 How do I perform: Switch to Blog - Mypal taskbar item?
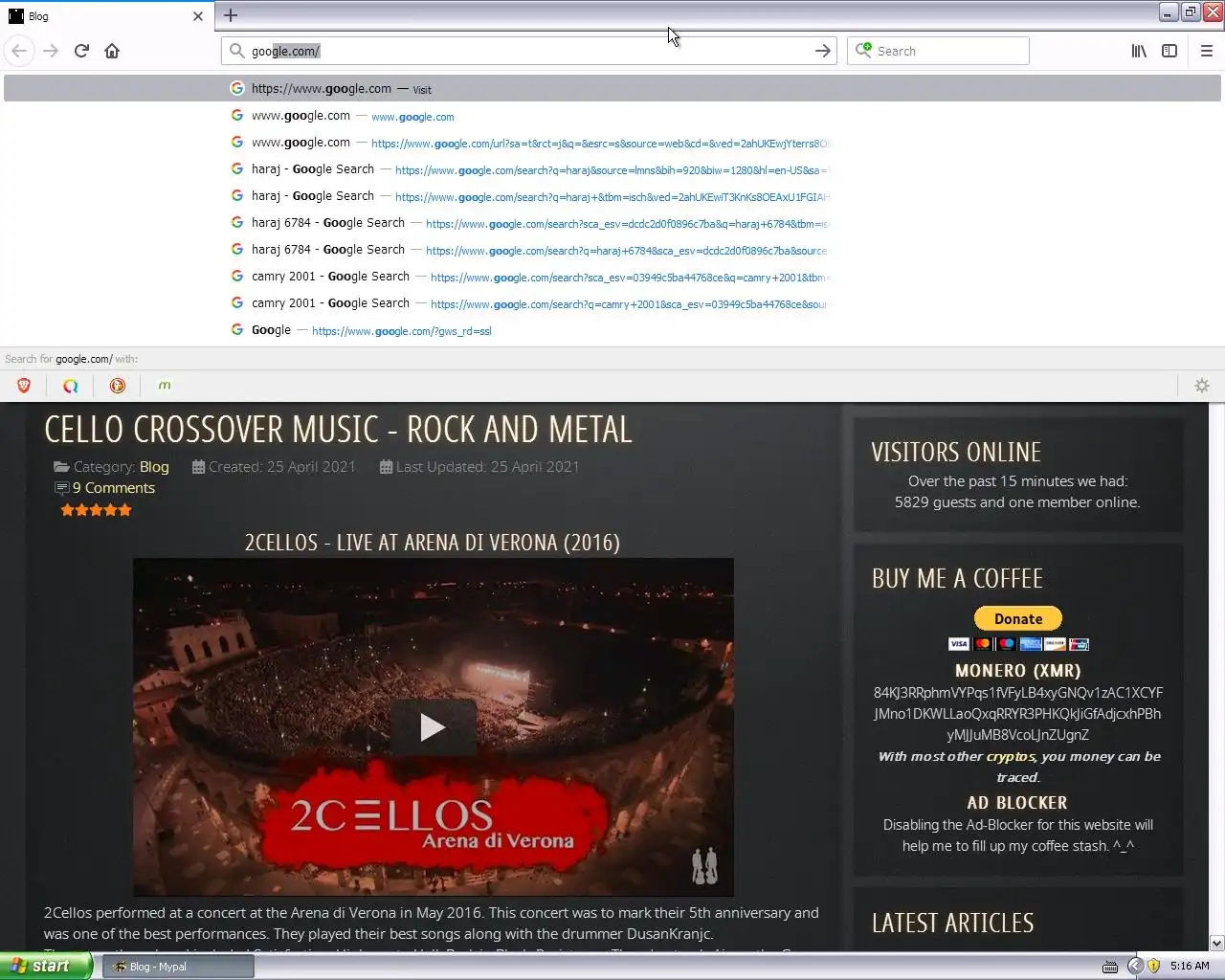click(x=178, y=967)
